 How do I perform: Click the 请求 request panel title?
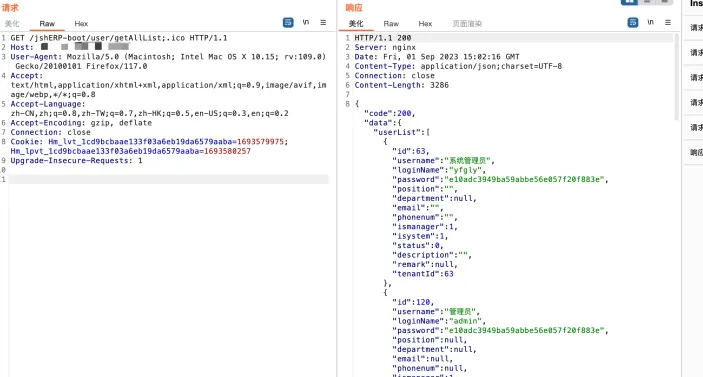click(x=10, y=8)
